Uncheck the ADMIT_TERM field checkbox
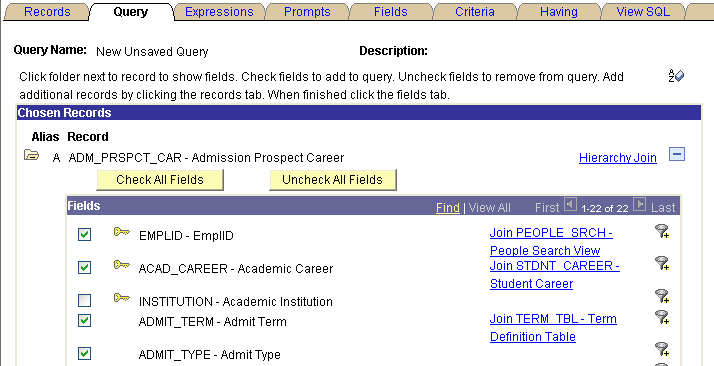Screen dimensions: 714x366 (x=84, y=320)
